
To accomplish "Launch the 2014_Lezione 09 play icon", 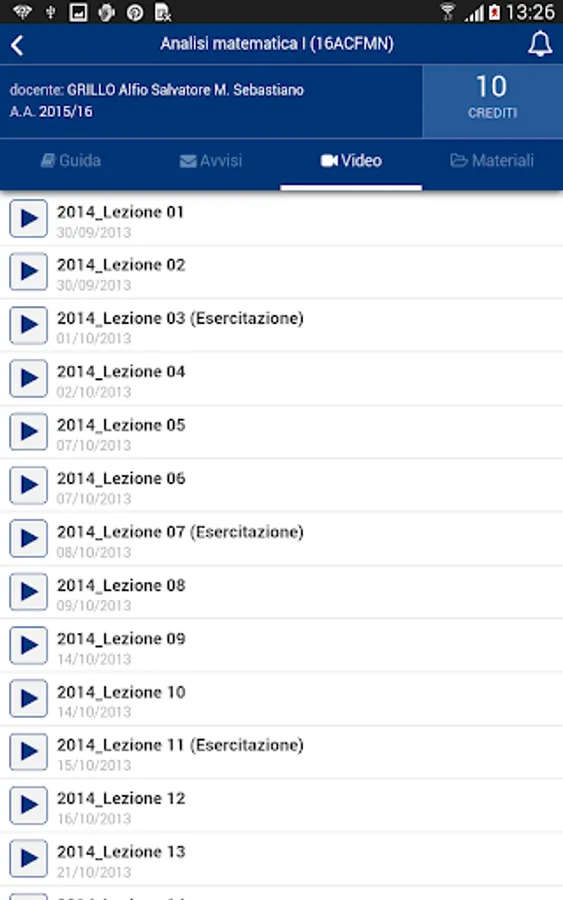I will pos(28,645).
